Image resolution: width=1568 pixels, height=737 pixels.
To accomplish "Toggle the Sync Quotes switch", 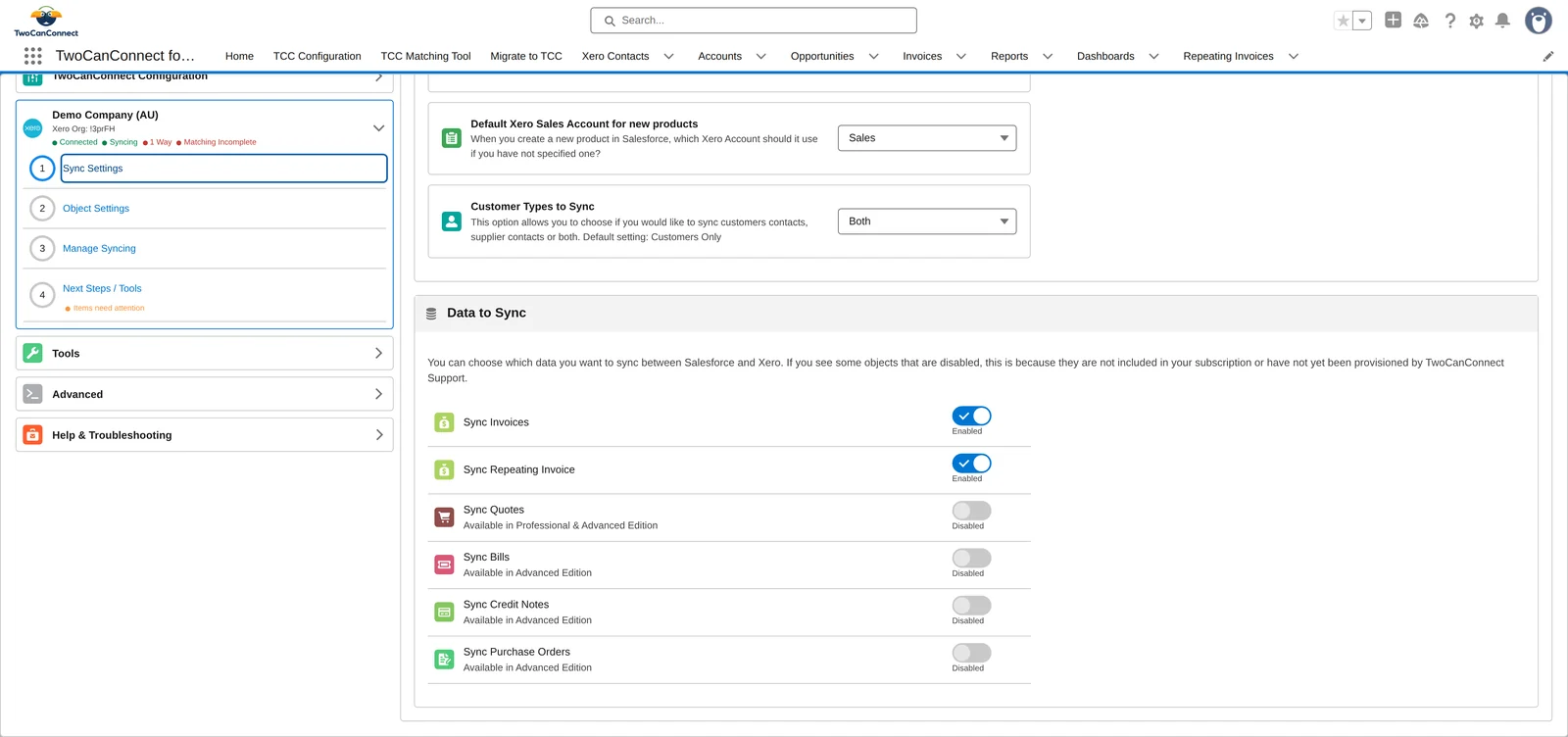I will [971, 511].
